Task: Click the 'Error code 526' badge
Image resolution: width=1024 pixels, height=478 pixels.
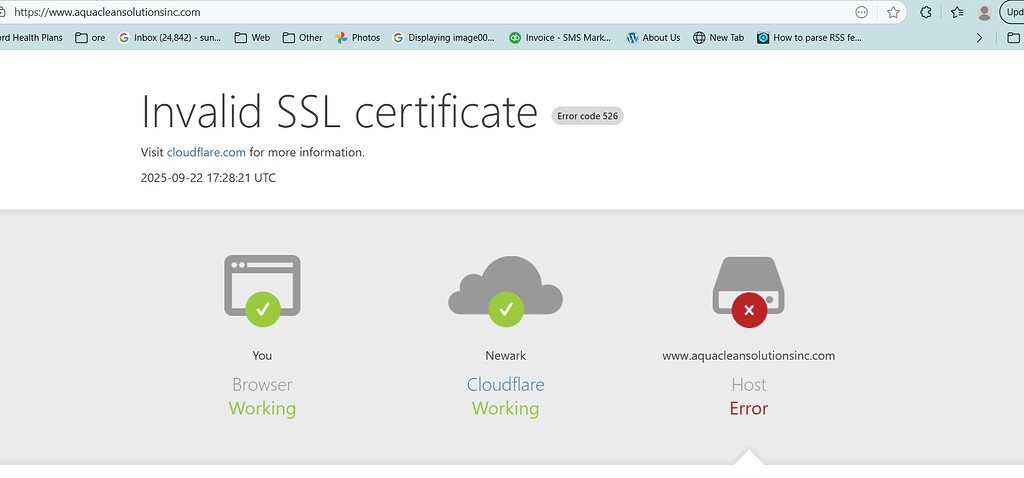Action: pyautogui.click(x=587, y=116)
